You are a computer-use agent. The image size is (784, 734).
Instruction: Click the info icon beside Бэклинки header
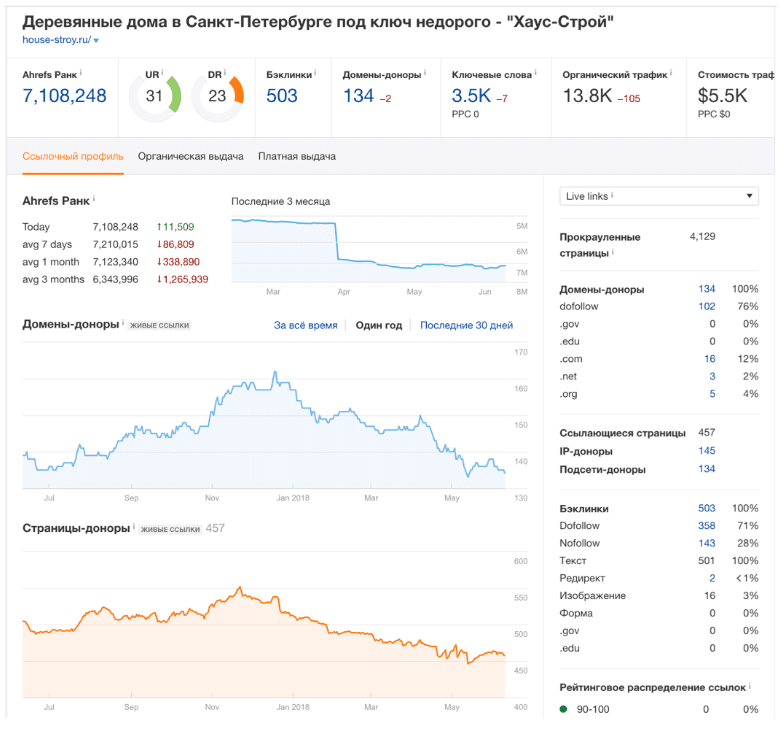coord(315,72)
